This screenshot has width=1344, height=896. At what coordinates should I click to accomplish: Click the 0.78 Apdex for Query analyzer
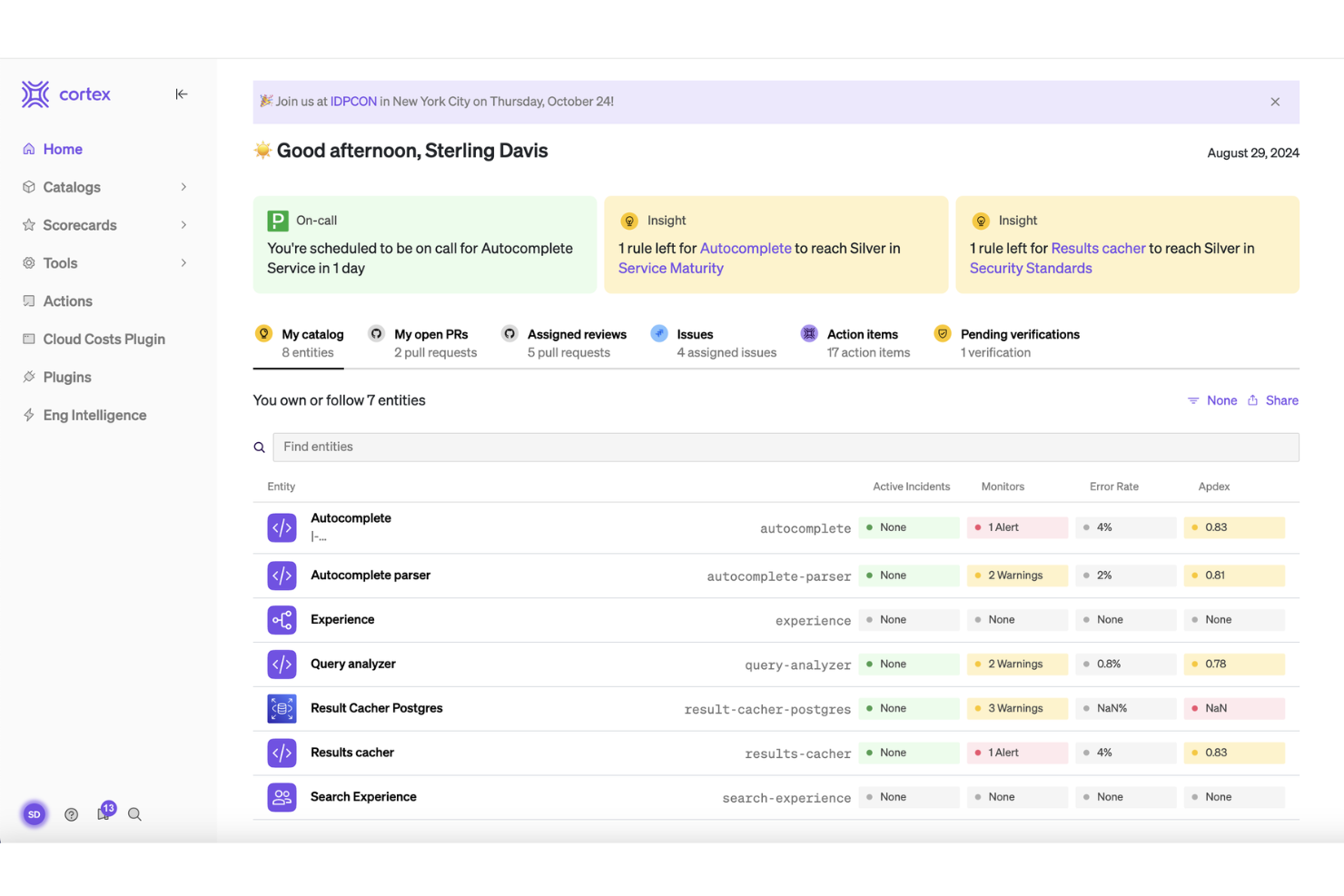pyautogui.click(x=1234, y=665)
